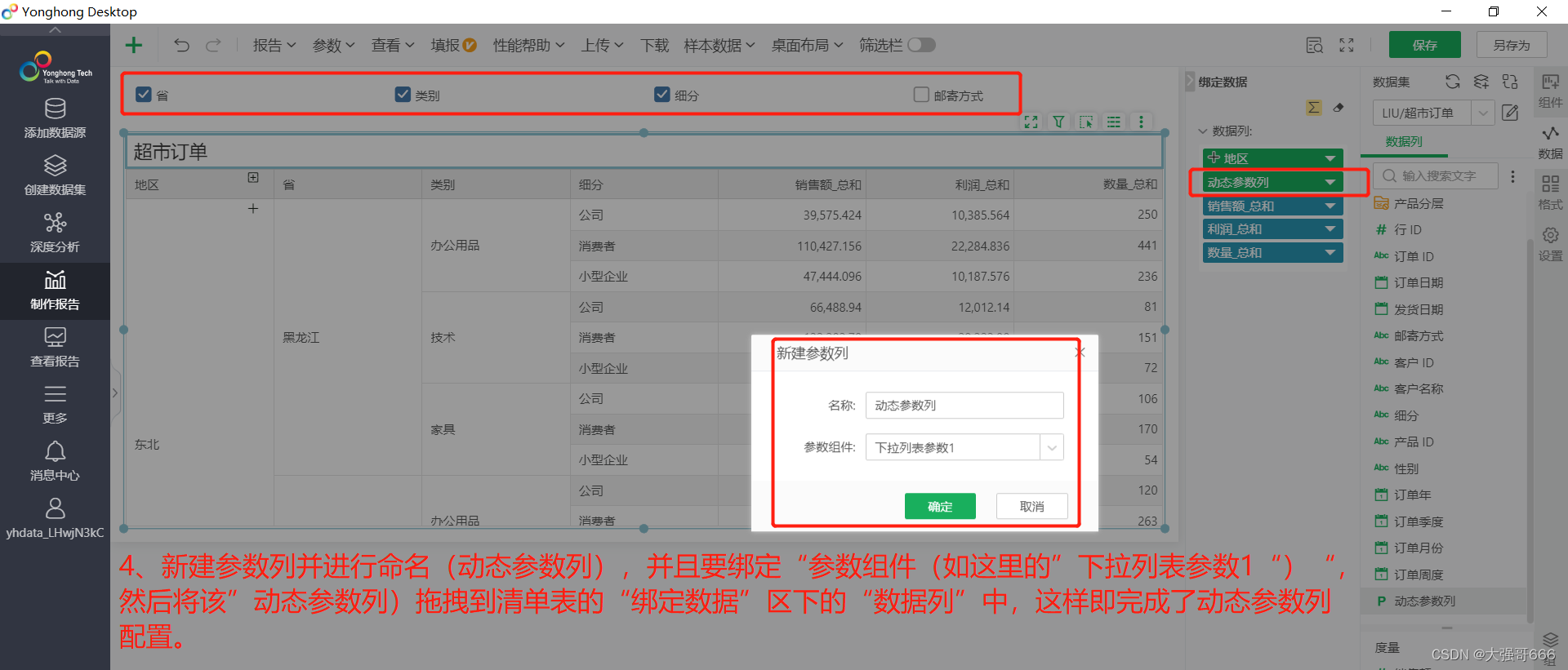
Task: Open 制作报告 in the sidebar
Action: (55, 291)
